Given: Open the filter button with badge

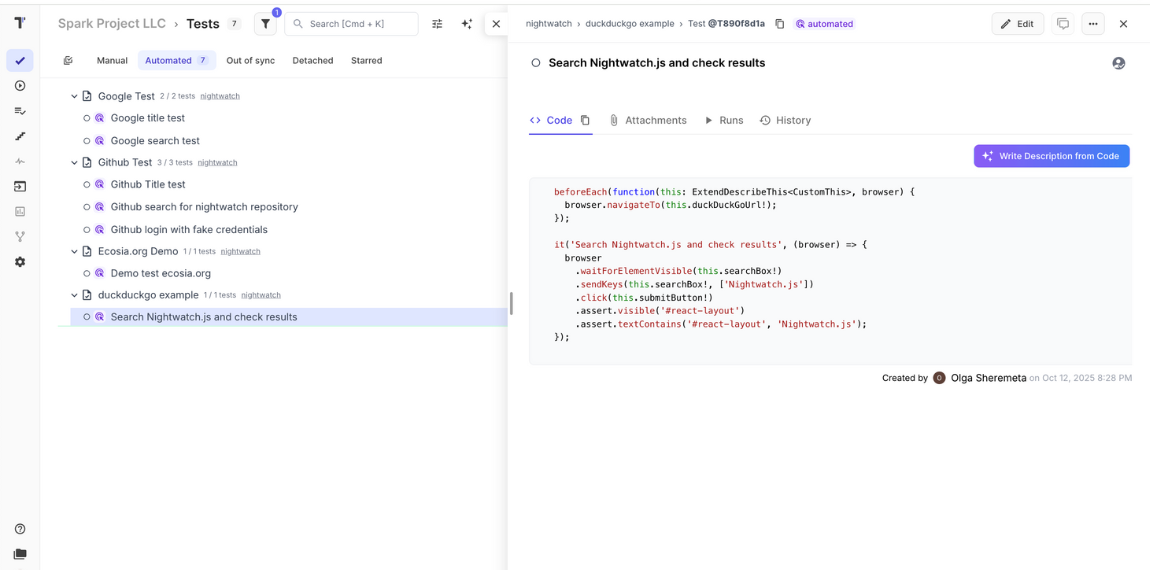Looking at the screenshot, I should (x=266, y=24).
